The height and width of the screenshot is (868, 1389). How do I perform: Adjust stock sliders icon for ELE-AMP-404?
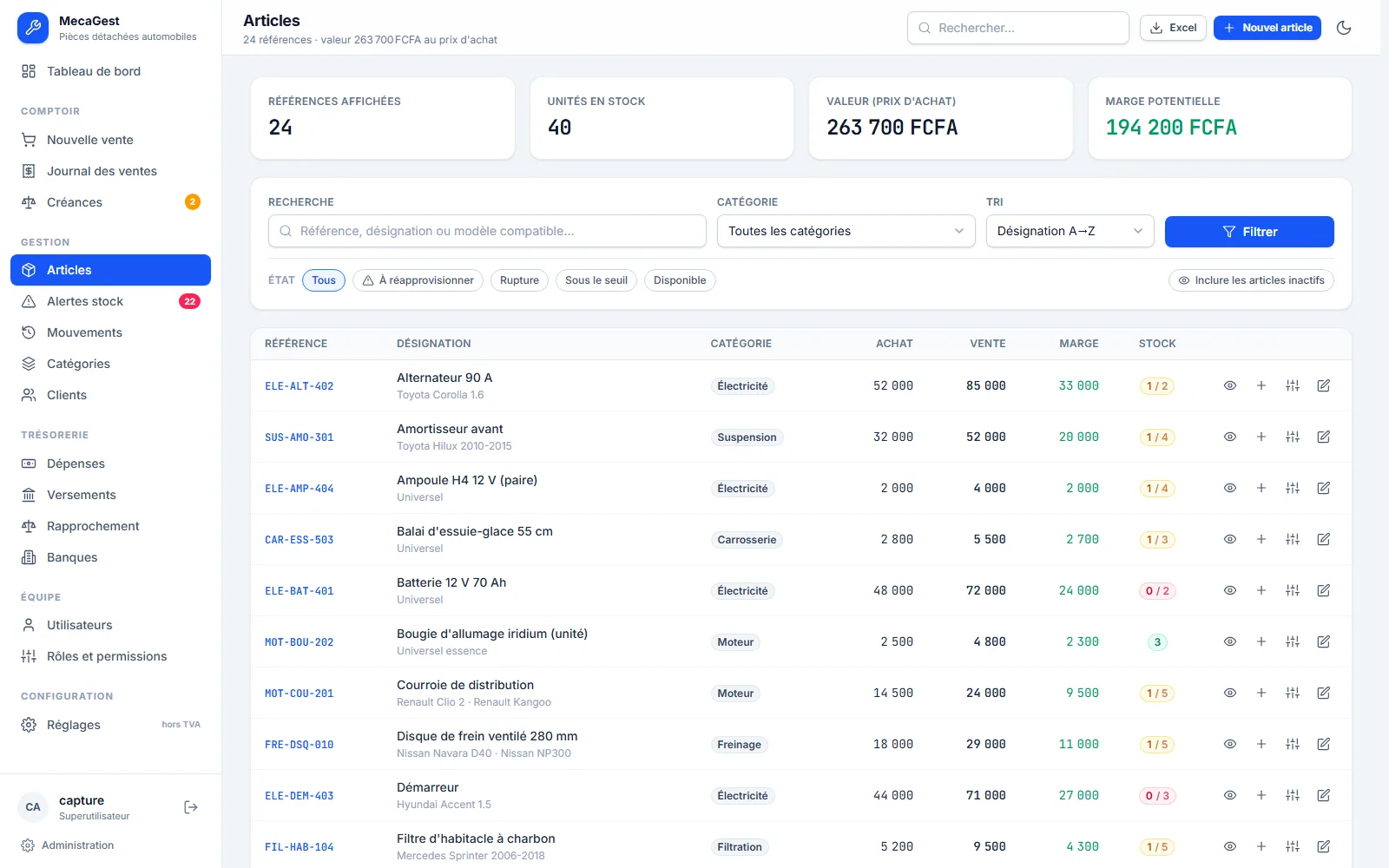tap(1293, 488)
